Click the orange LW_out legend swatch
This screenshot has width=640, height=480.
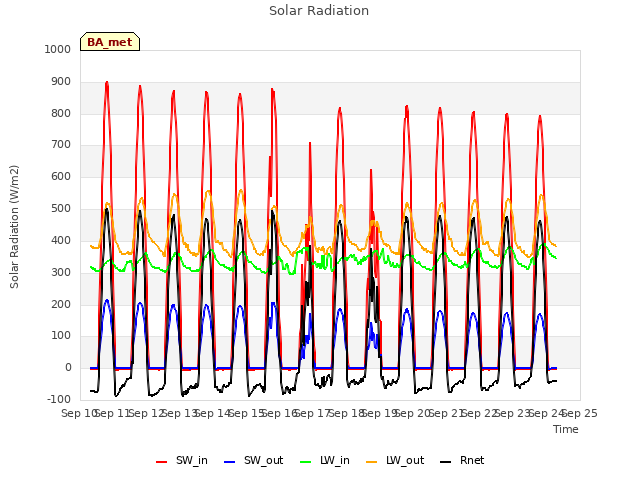[372, 462]
